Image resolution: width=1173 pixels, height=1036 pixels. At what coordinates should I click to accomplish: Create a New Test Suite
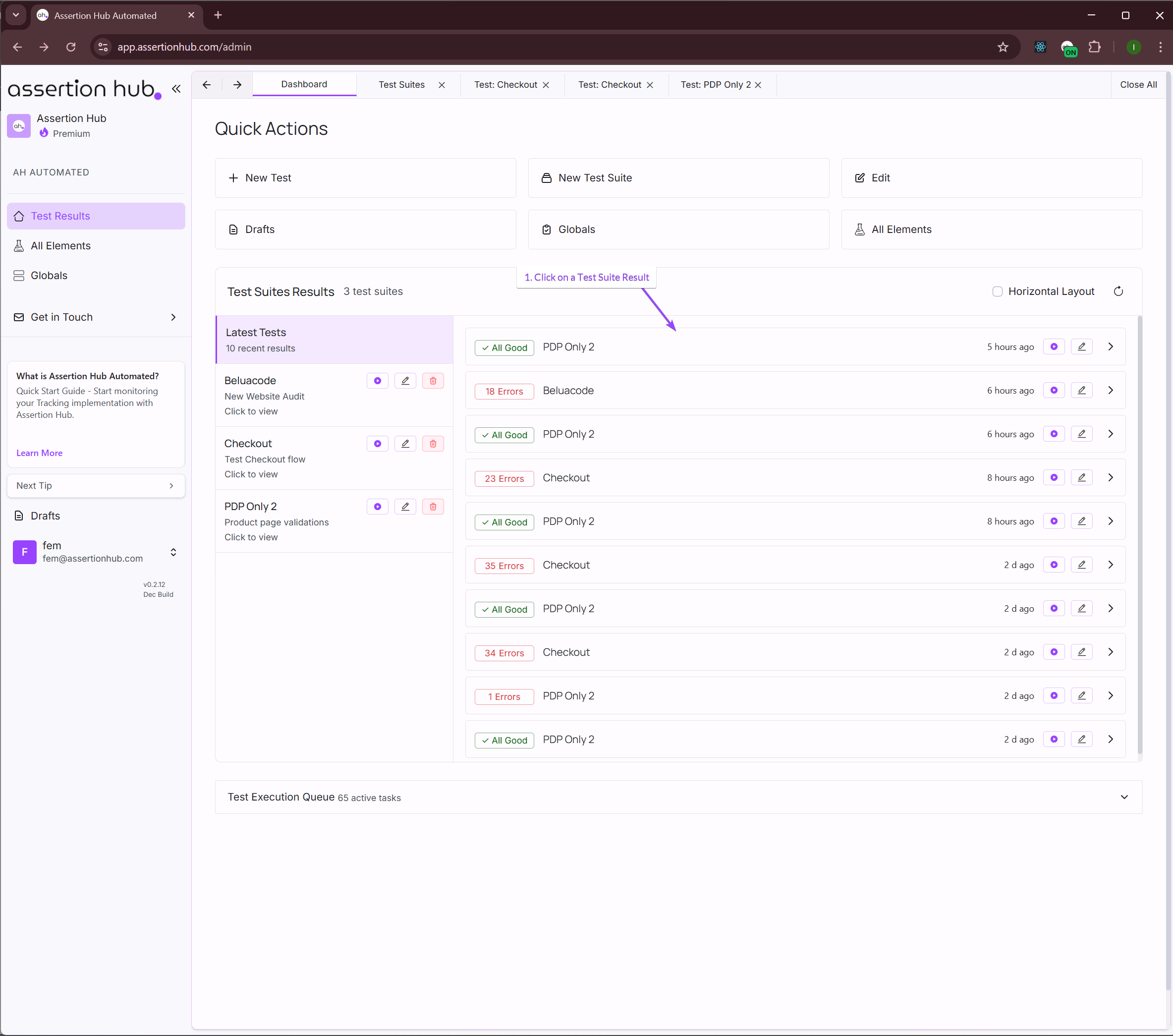pyautogui.click(x=678, y=178)
